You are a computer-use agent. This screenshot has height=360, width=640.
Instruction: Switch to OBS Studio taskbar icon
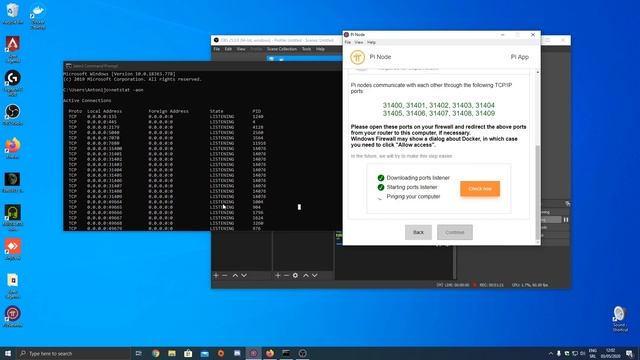pyautogui.click(x=302, y=353)
